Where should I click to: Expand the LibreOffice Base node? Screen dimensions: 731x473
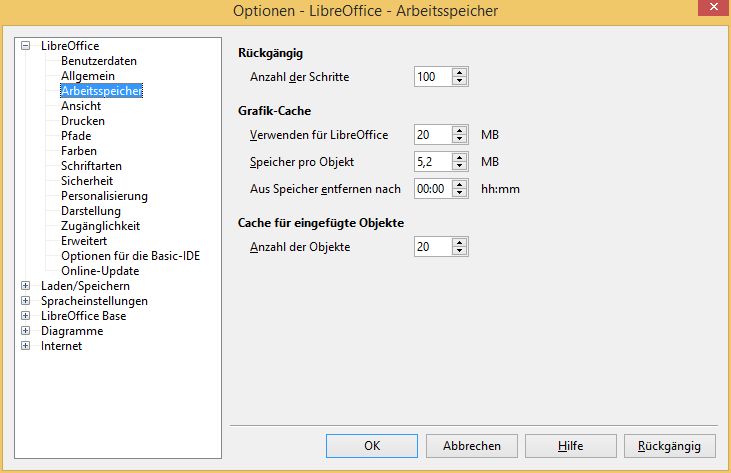(26, 315)
